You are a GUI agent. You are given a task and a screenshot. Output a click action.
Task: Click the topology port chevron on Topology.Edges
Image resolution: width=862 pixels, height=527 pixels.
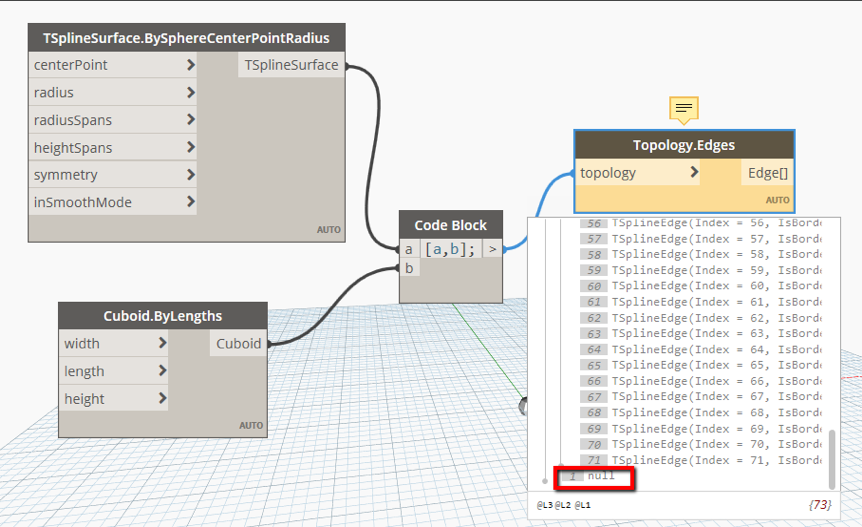point(694,173)
